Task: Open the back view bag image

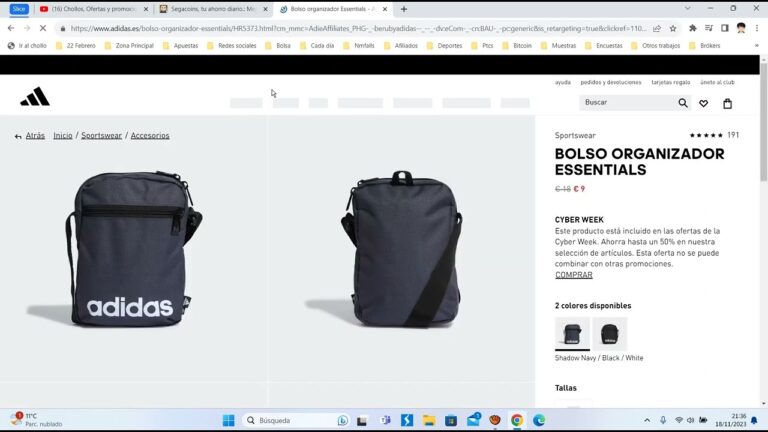Action: tap(402, 249)
